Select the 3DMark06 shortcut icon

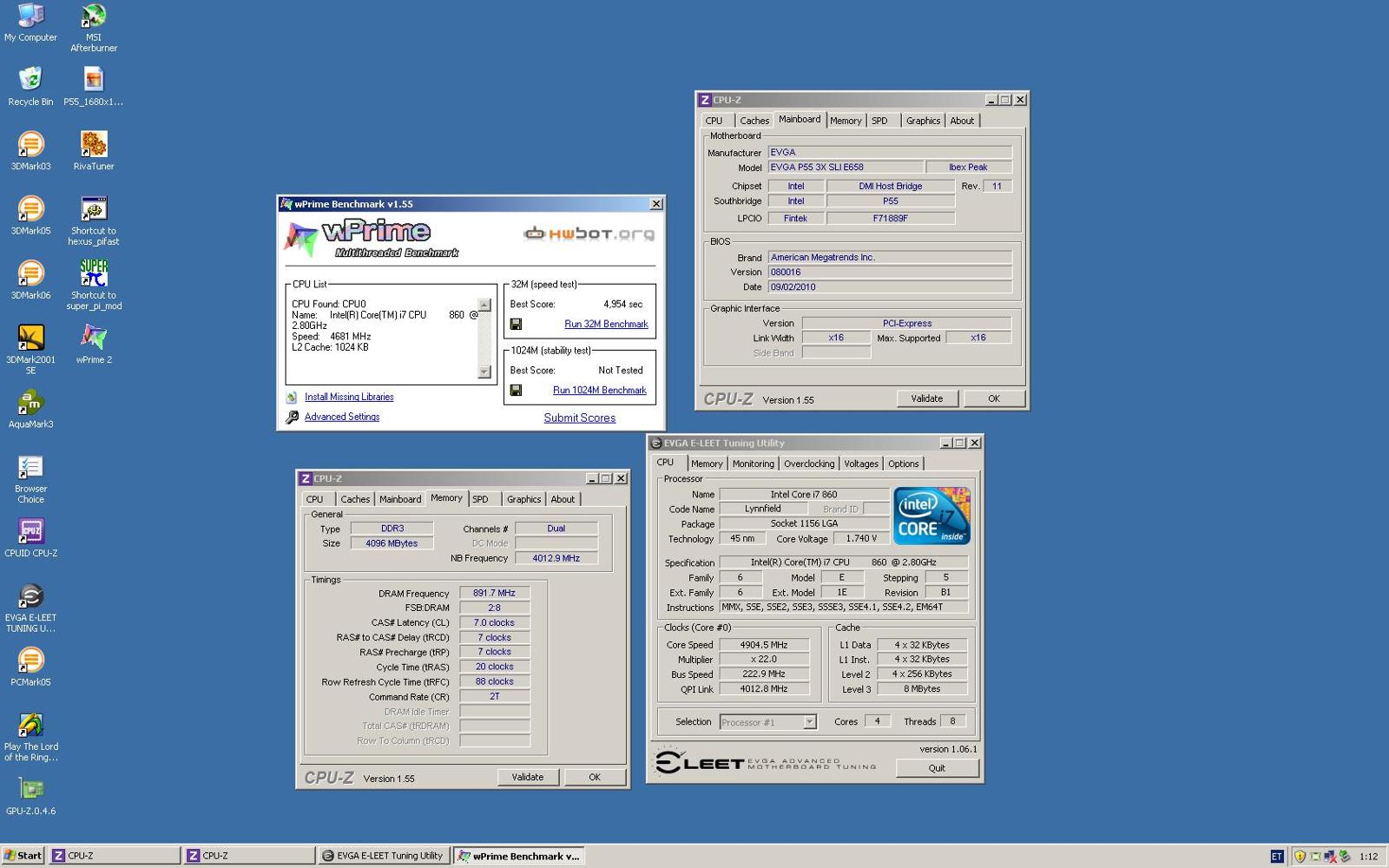30,279
